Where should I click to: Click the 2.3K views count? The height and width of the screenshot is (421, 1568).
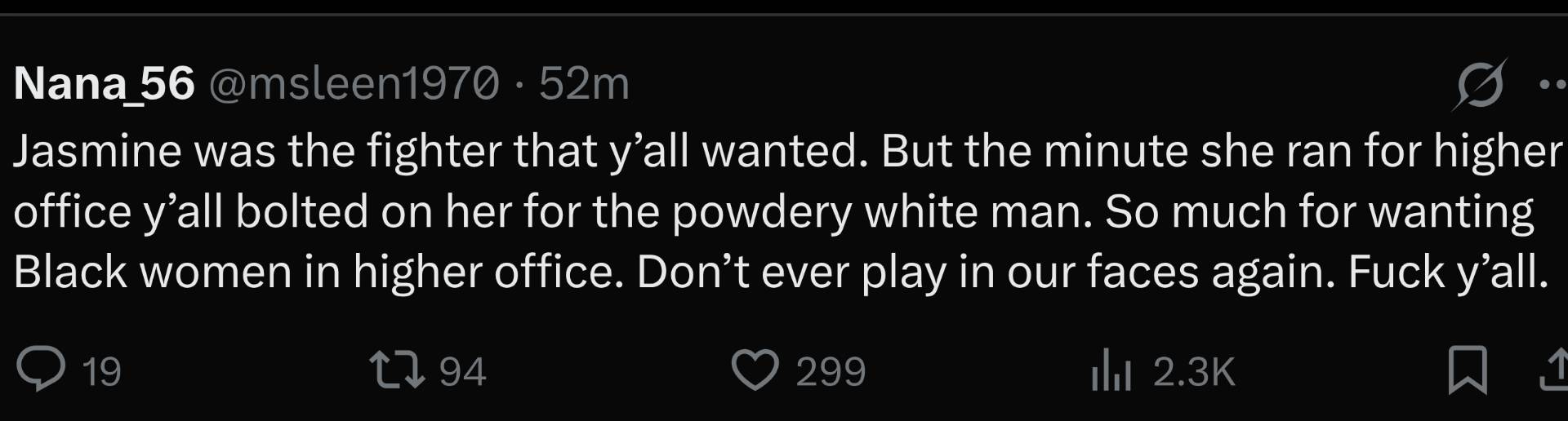pyautogui.click(x=1193, y=372)
